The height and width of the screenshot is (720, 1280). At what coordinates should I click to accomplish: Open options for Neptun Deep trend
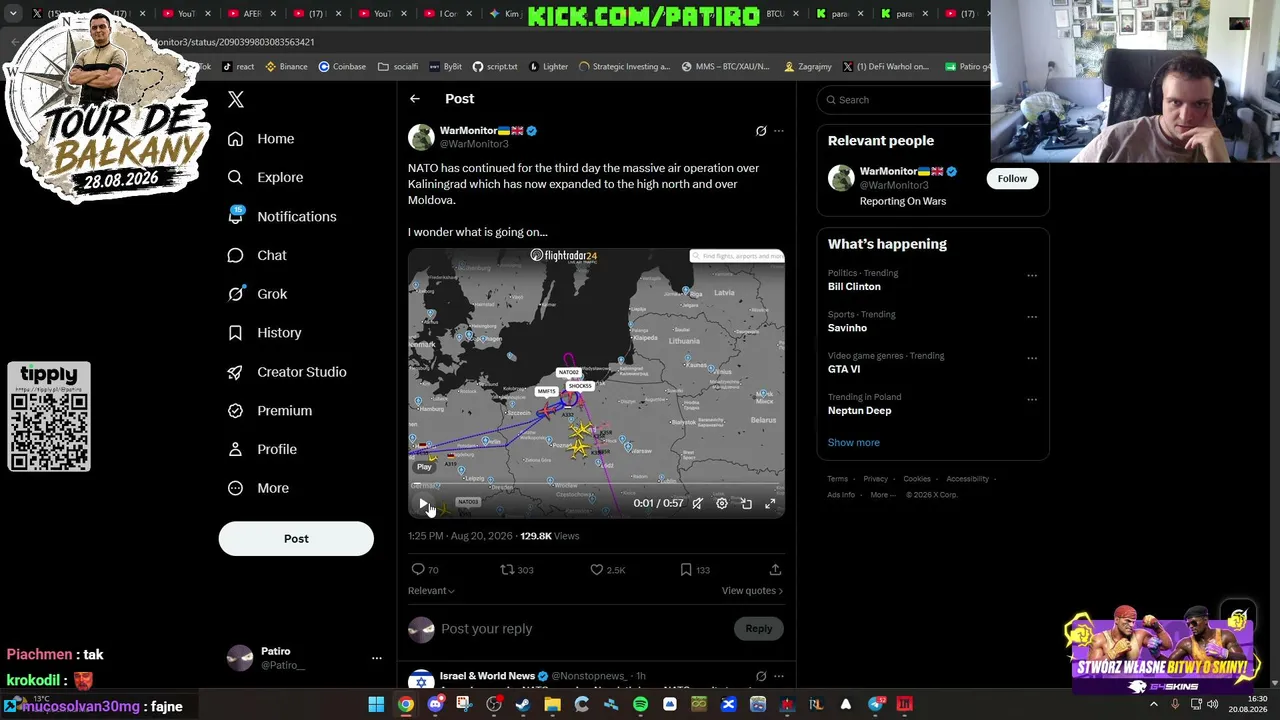tap(1032, 400)
